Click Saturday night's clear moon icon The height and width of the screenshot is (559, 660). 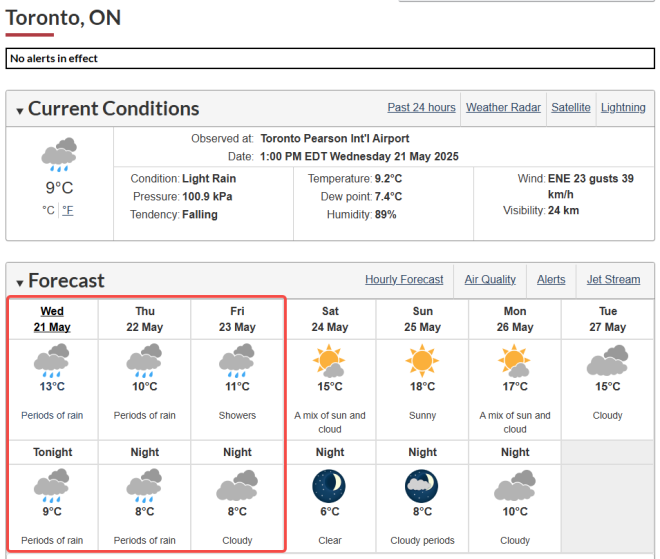329,486
